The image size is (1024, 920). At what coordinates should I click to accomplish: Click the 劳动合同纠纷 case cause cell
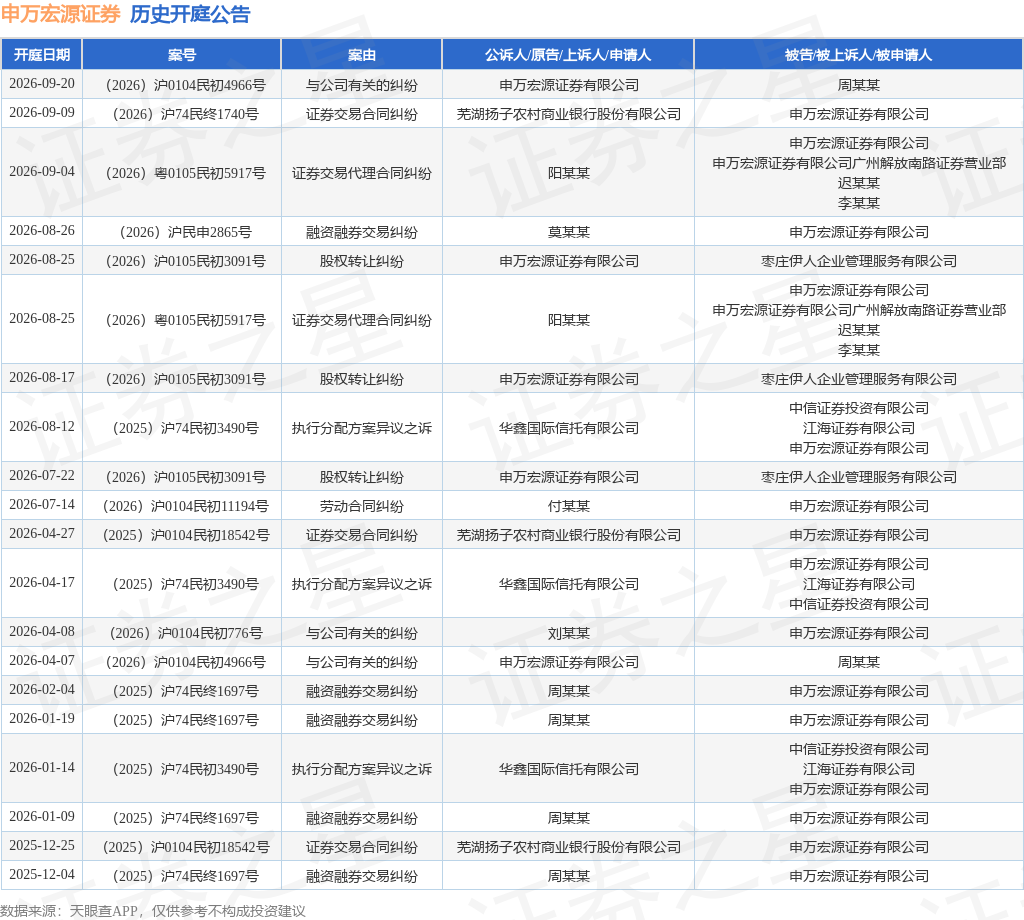362,506
